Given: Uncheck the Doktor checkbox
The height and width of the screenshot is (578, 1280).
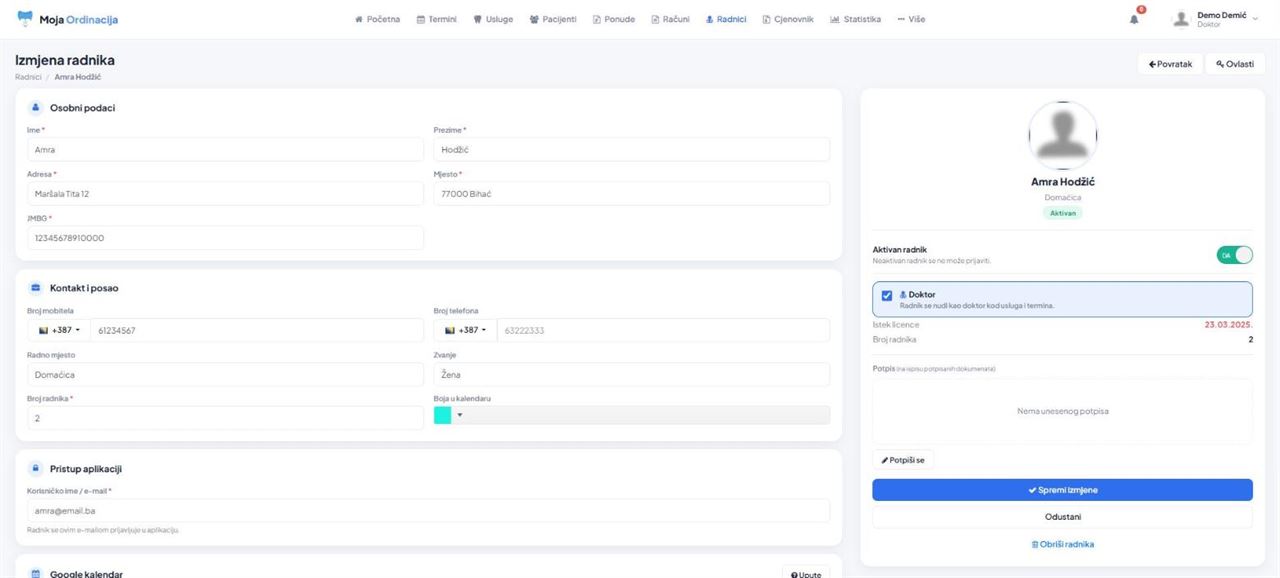Looking at the screenshot, I should pyautogui.click(x=887, y=296).
